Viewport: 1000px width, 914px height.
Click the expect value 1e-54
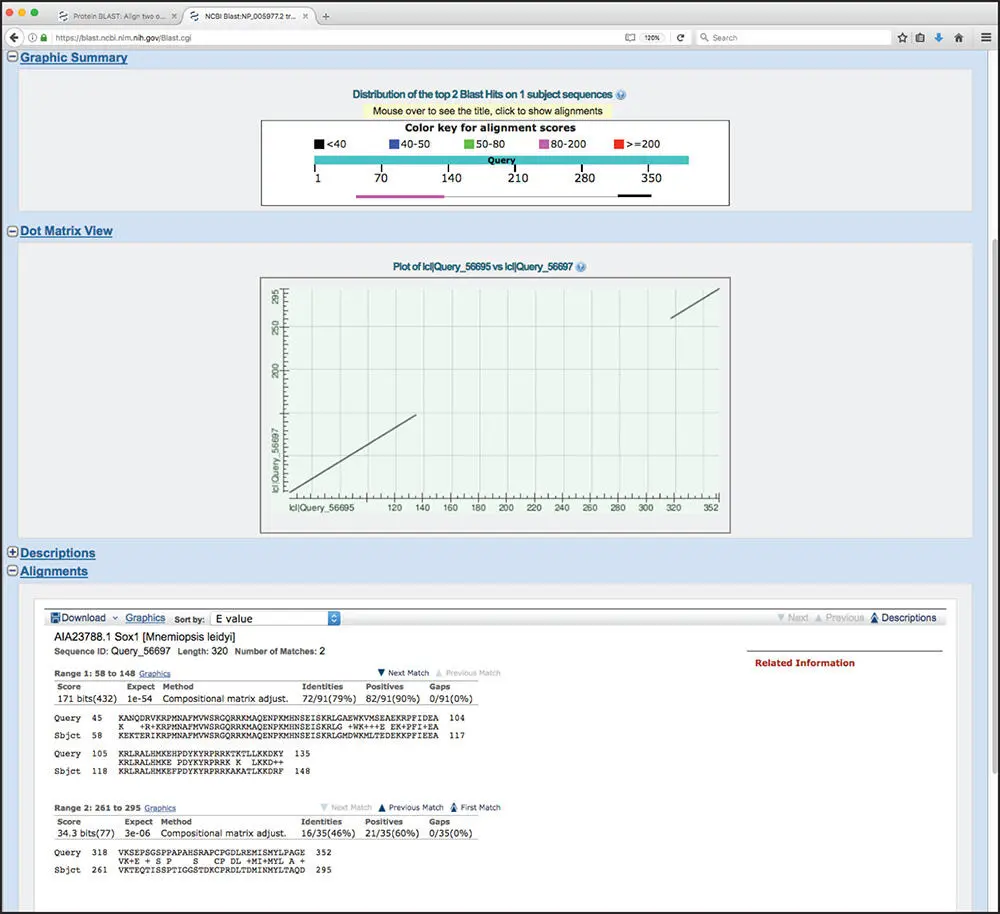(x=140, y=698)
